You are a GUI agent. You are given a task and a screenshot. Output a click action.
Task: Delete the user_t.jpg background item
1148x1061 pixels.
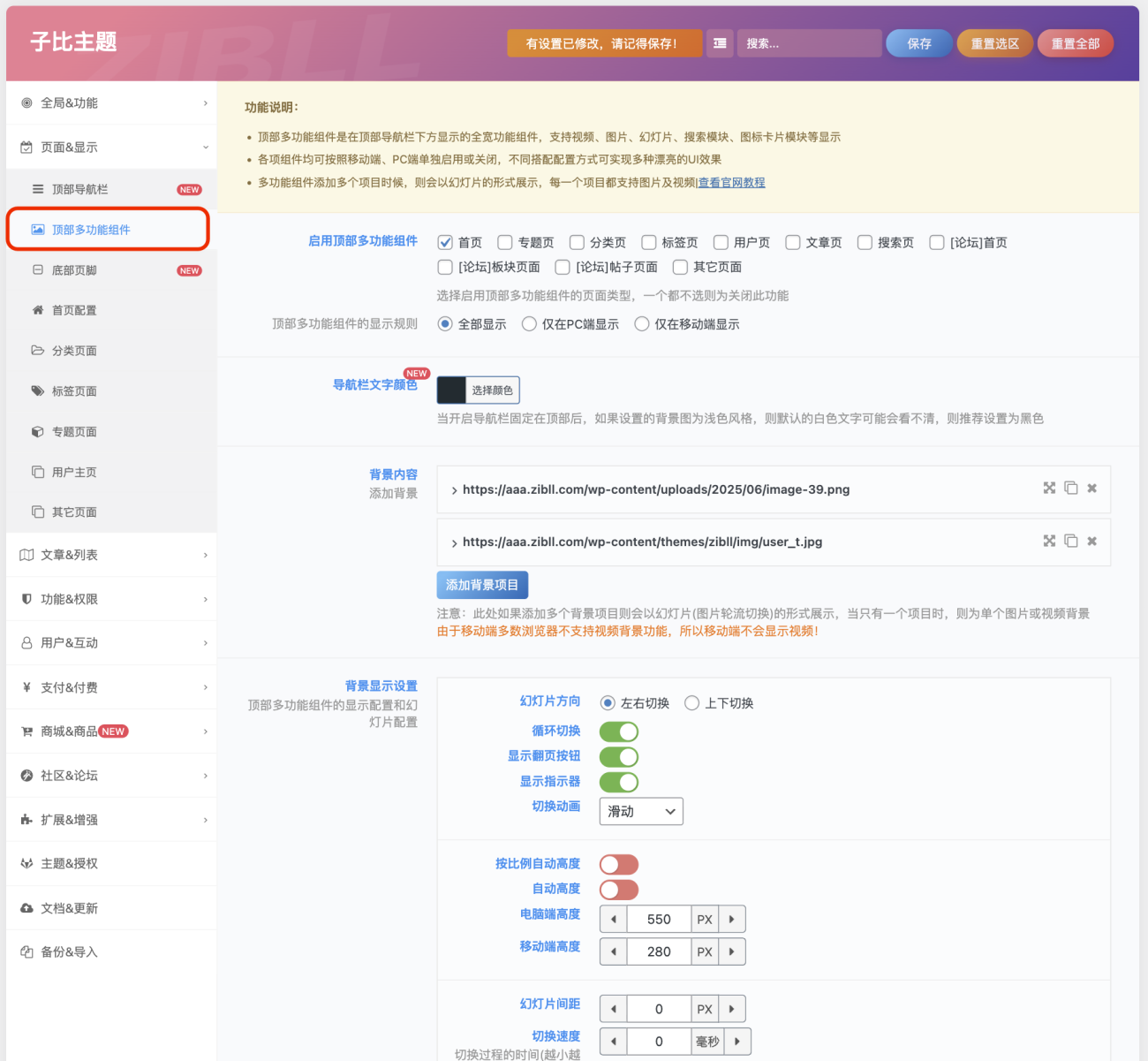[1092, 541]
